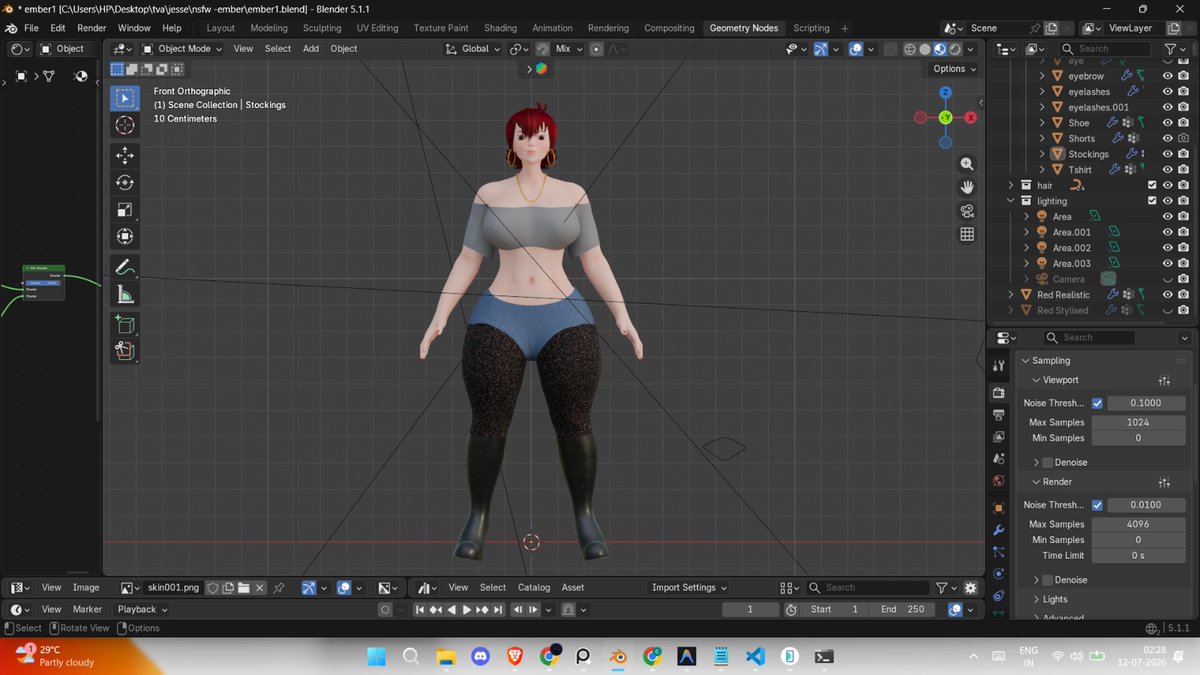The image size is (1200, 675).
Task: Open the File menu
Action: tap(31, 28)
